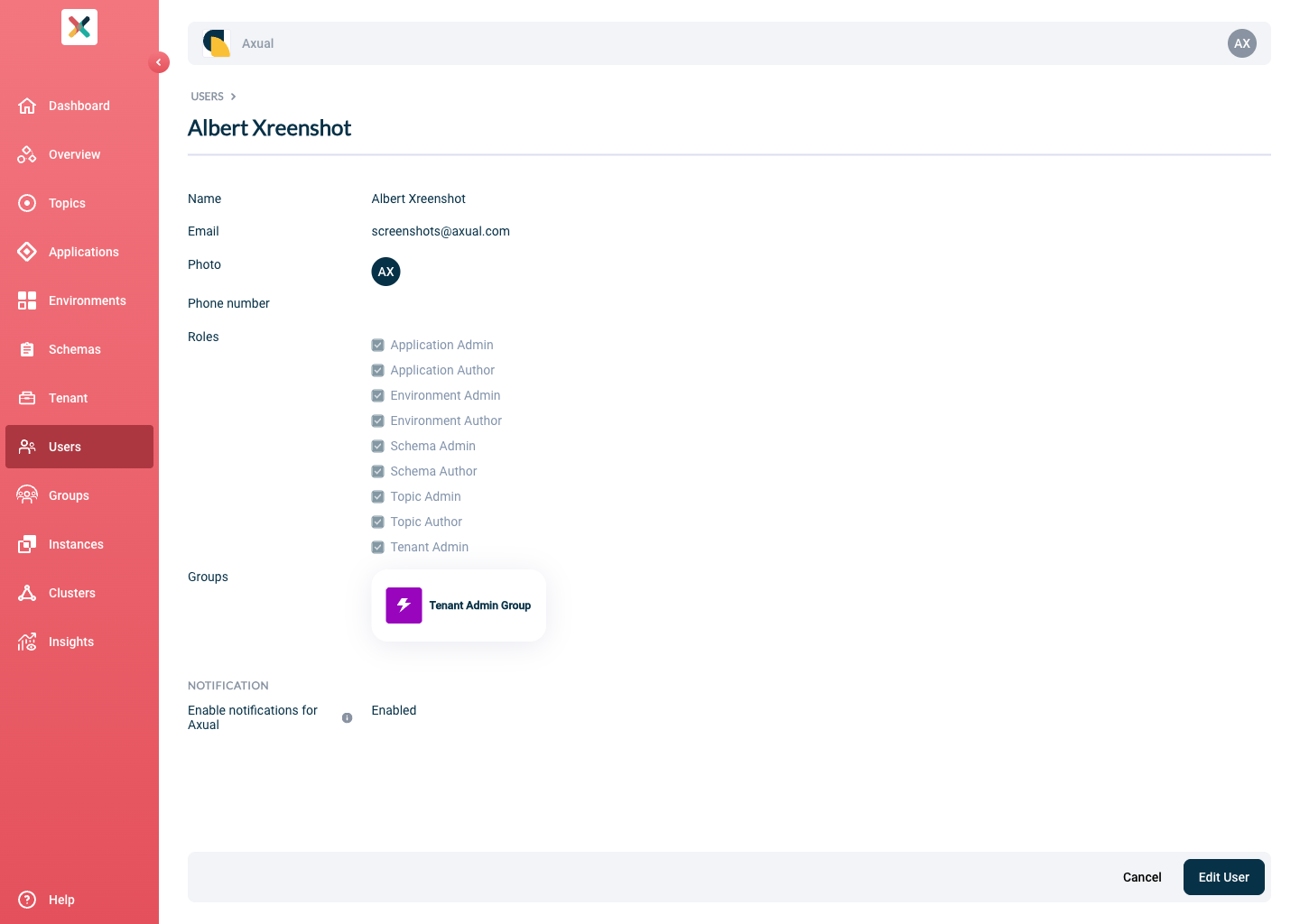Toggle the Tenant Admin checkbox
Image resolution: width=1300 pixels, height=924 pixels.
[x=377, y=547]
